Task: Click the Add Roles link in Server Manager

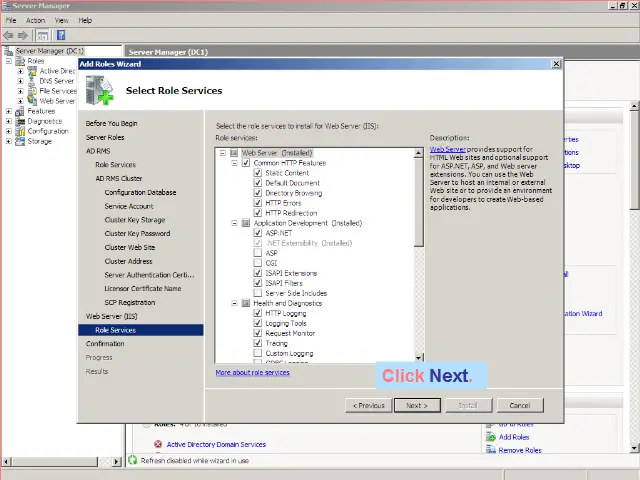Action: 514,437
